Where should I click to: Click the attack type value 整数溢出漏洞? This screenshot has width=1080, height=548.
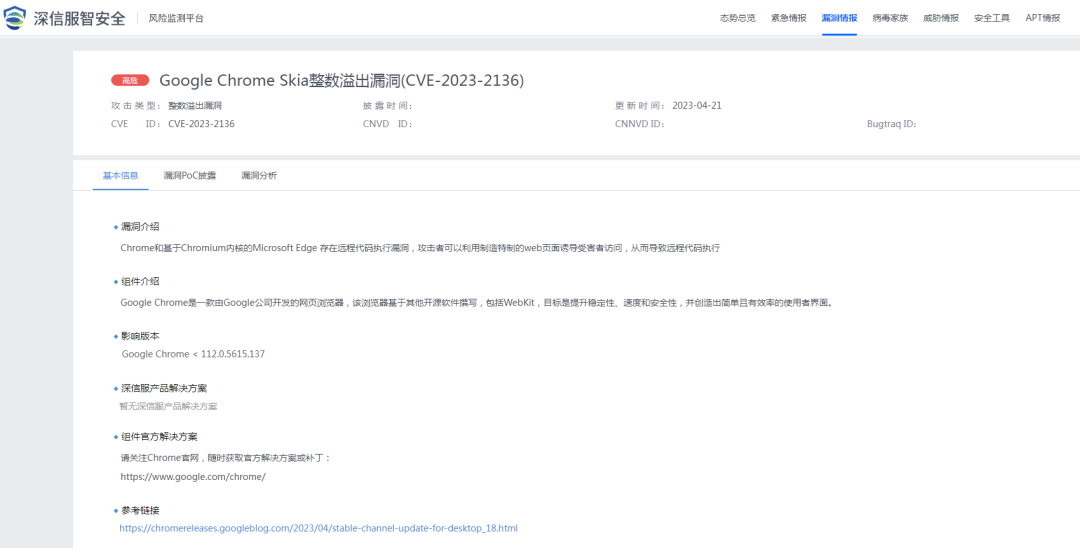pyautogui.click(x=195, y=106)
